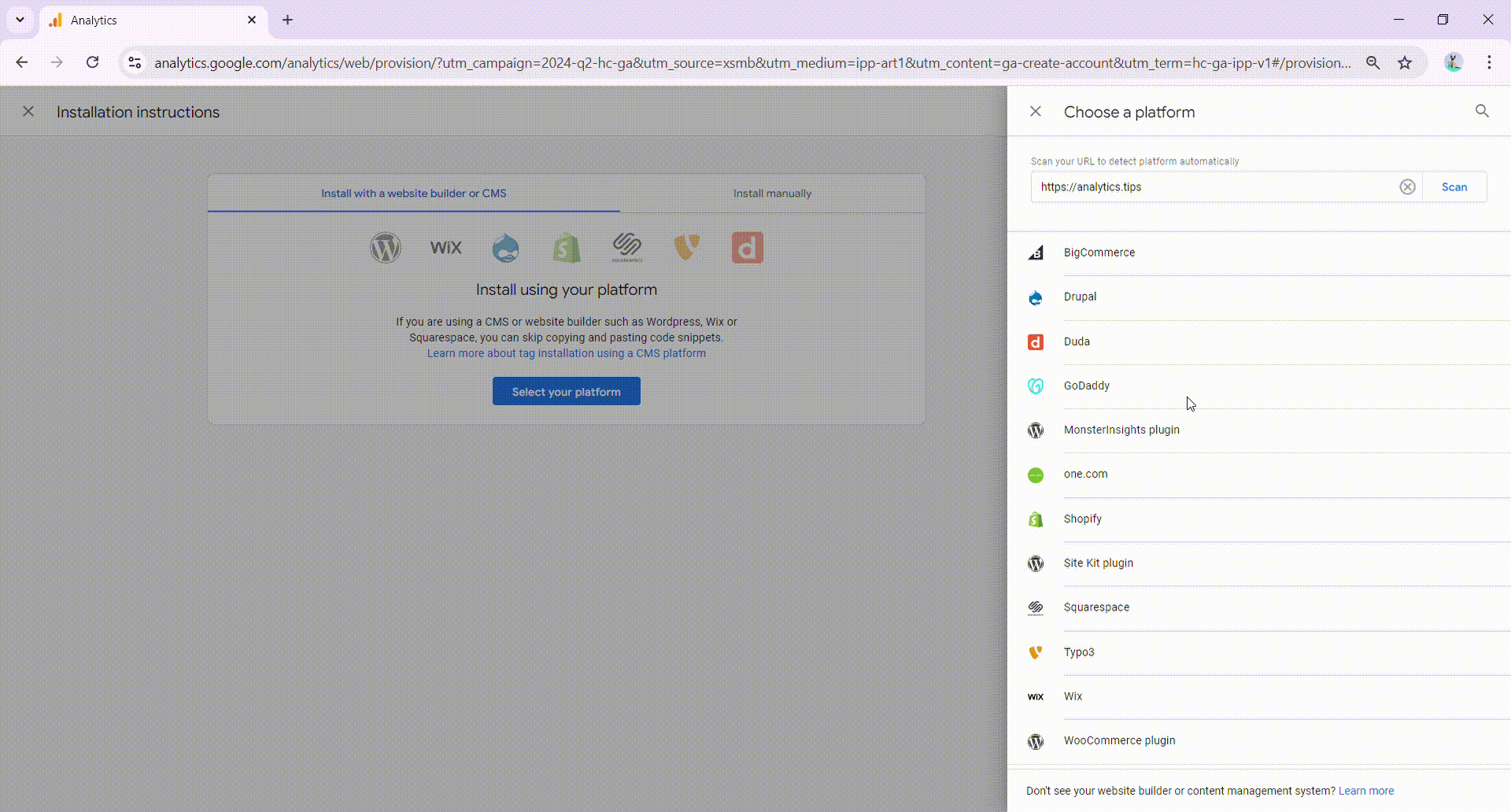Open a new browser tab
Viewport: 1511px width, 812px height.
click(288, 20)
